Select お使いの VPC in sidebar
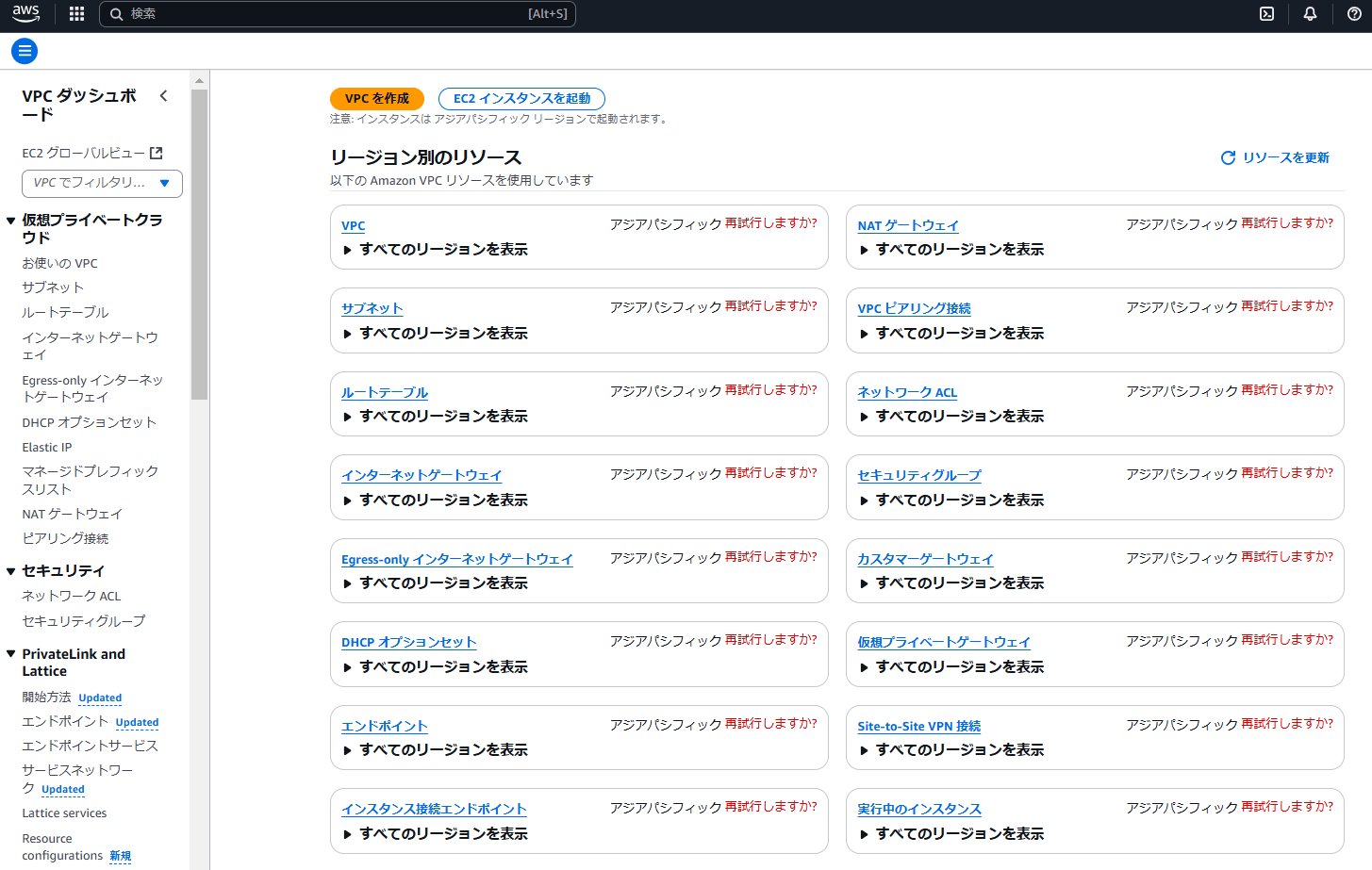 click(60, 264)
